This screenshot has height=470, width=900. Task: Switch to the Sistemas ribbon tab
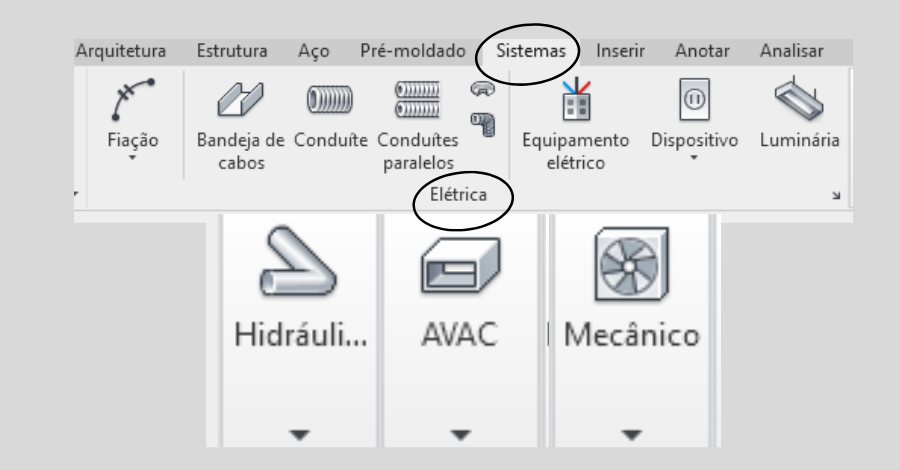[x=530, y=50]
